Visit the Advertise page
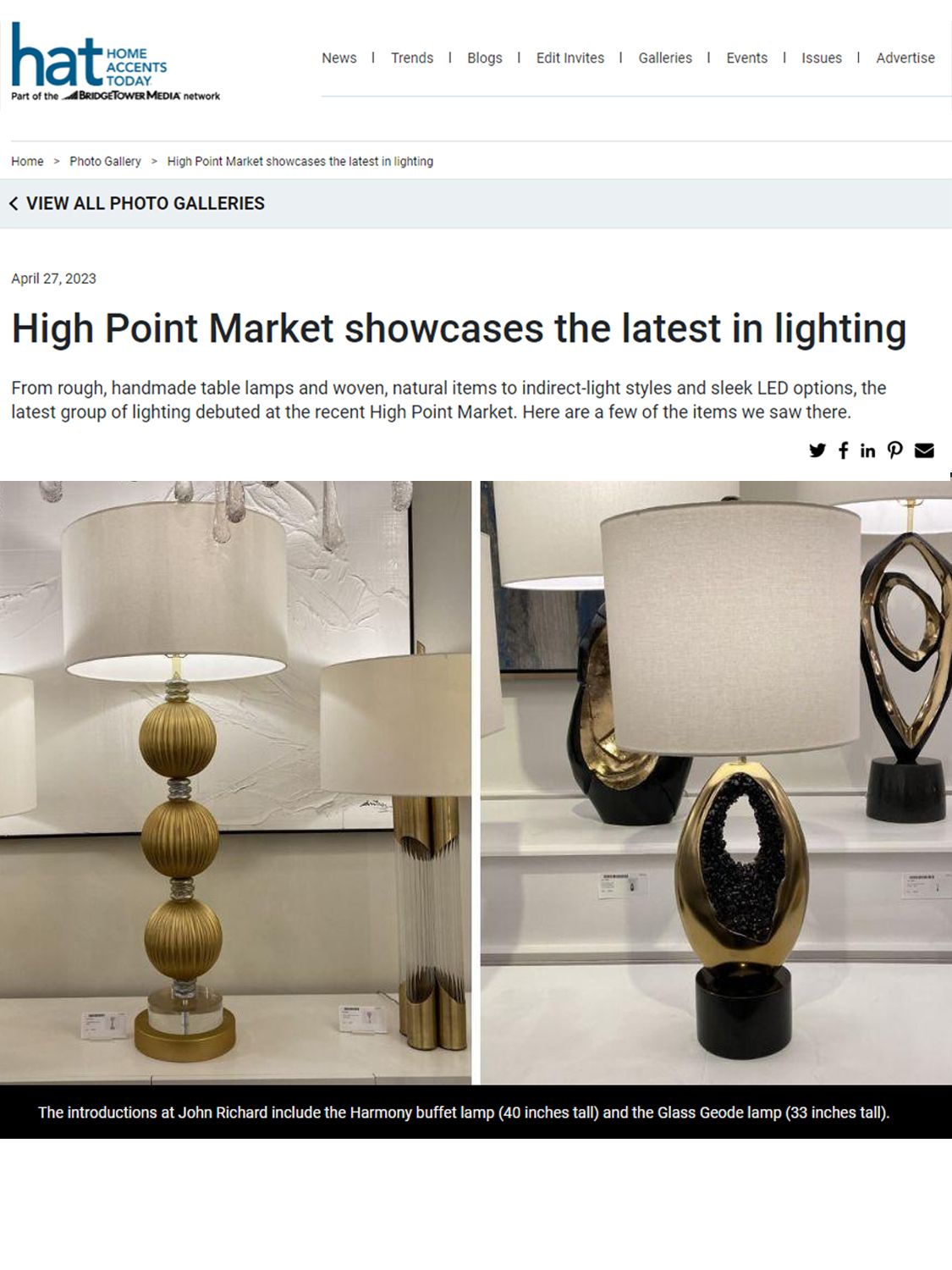 click(x=905, y=58)
